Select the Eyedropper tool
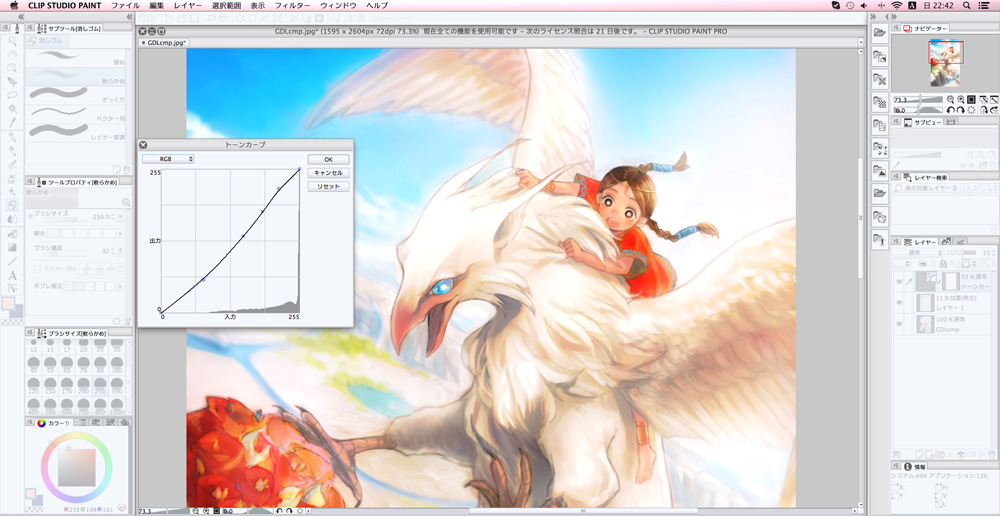The image size is (1000, 516). click(x=12, y=122)
